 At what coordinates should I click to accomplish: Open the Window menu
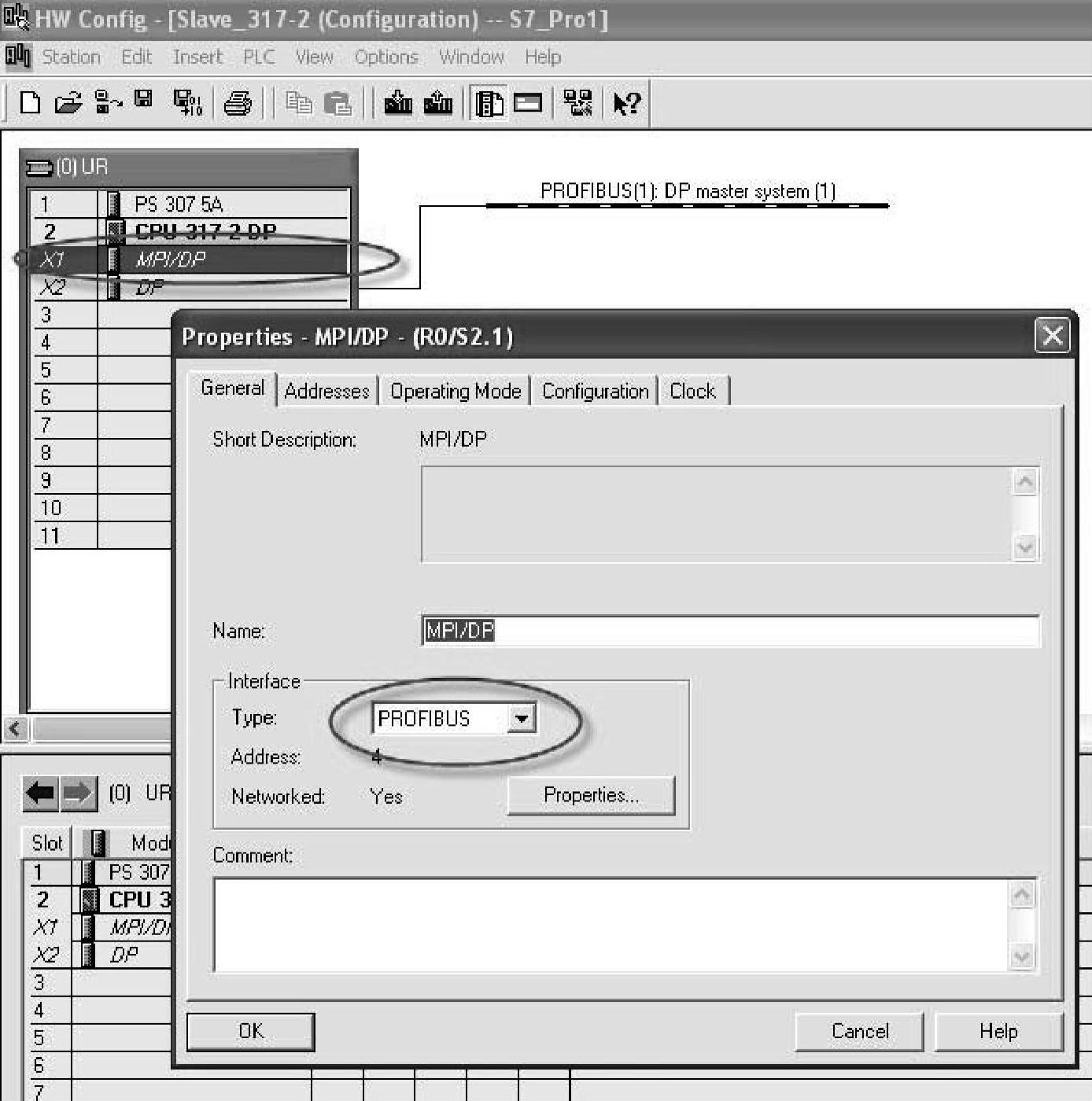pyautogui.click(x=471, y=57)
